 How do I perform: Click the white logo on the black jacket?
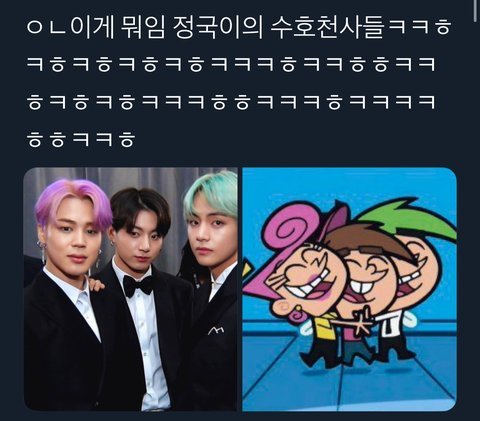[x=216, y=330]
